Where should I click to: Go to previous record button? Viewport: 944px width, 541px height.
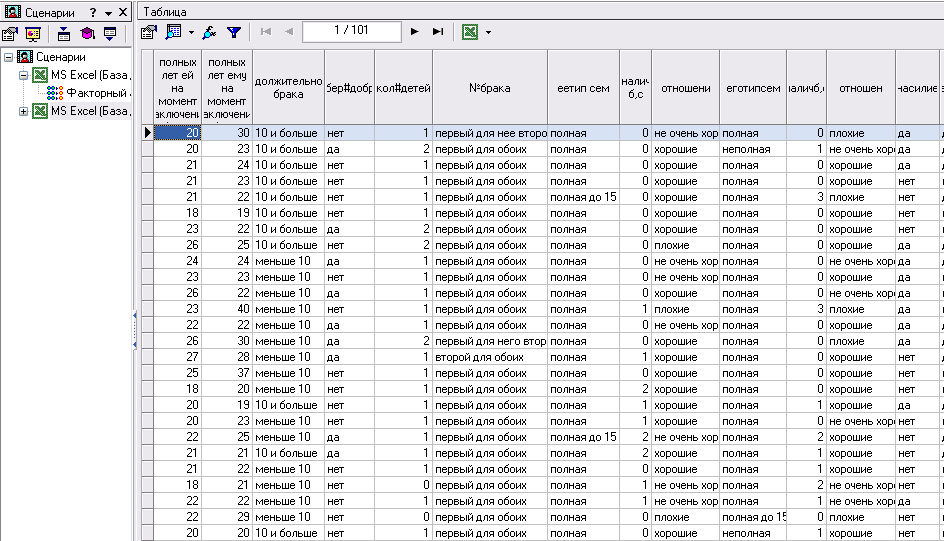pos(289,32)
